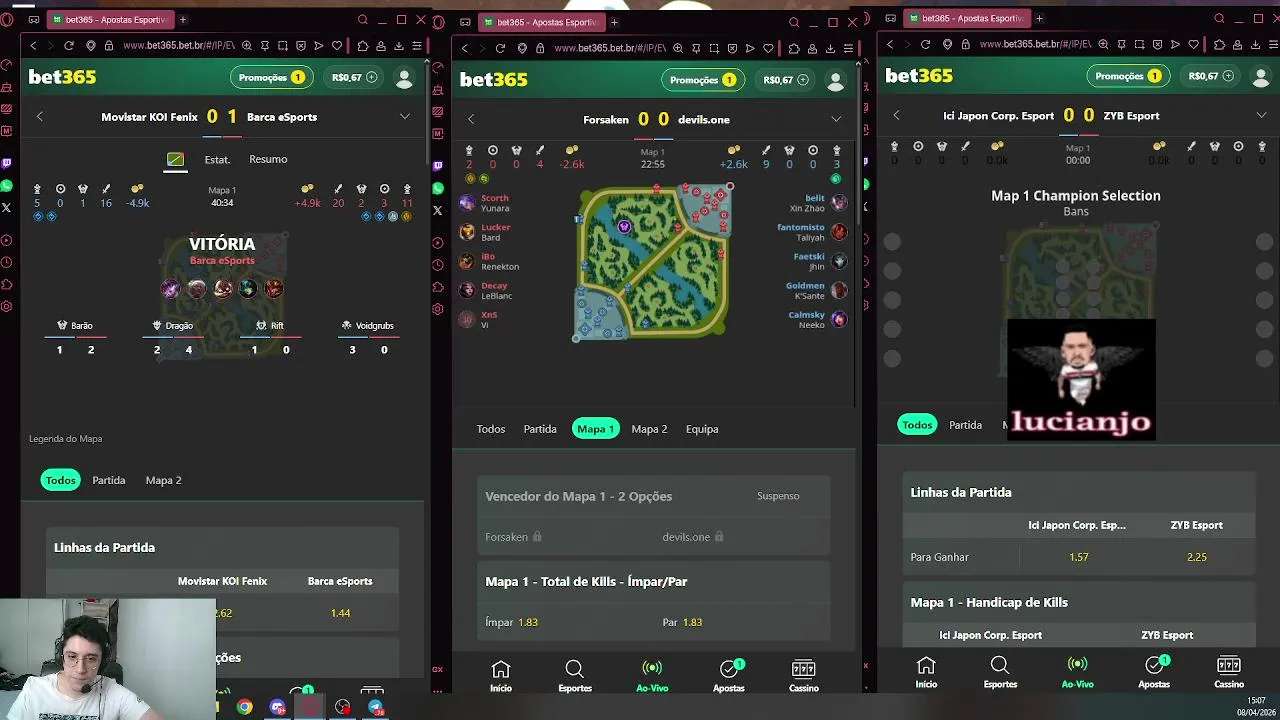This screenshot has height=720, width=1280.
Task: Pick Barca eSports odds 1.44
Action: [x=340, y=613]
